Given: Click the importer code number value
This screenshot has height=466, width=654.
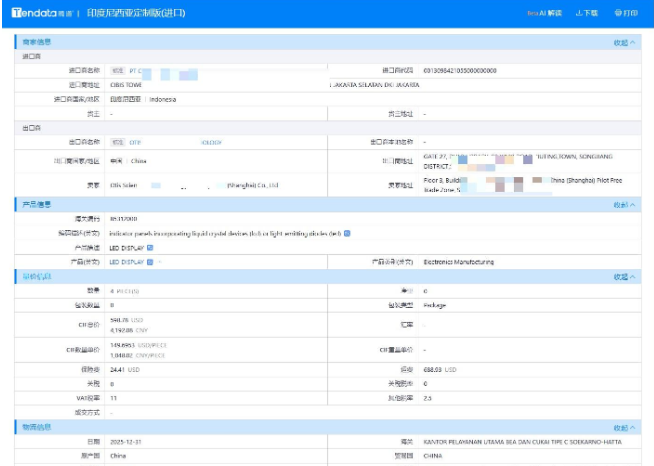Looking at the screenshot, I should pyautogui.click(x=459, y=71).
